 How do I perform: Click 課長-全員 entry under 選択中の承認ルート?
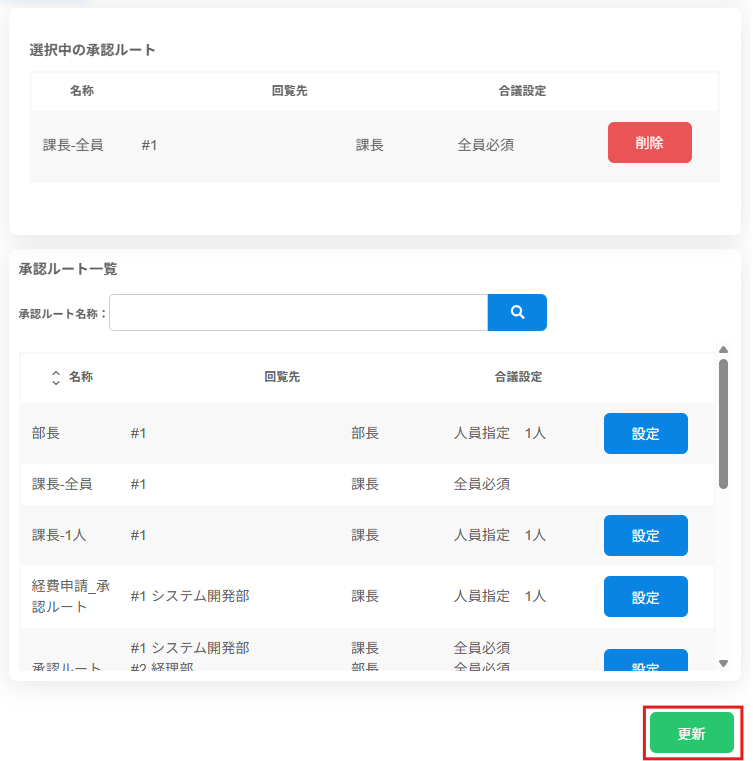(x=73, y=144)
